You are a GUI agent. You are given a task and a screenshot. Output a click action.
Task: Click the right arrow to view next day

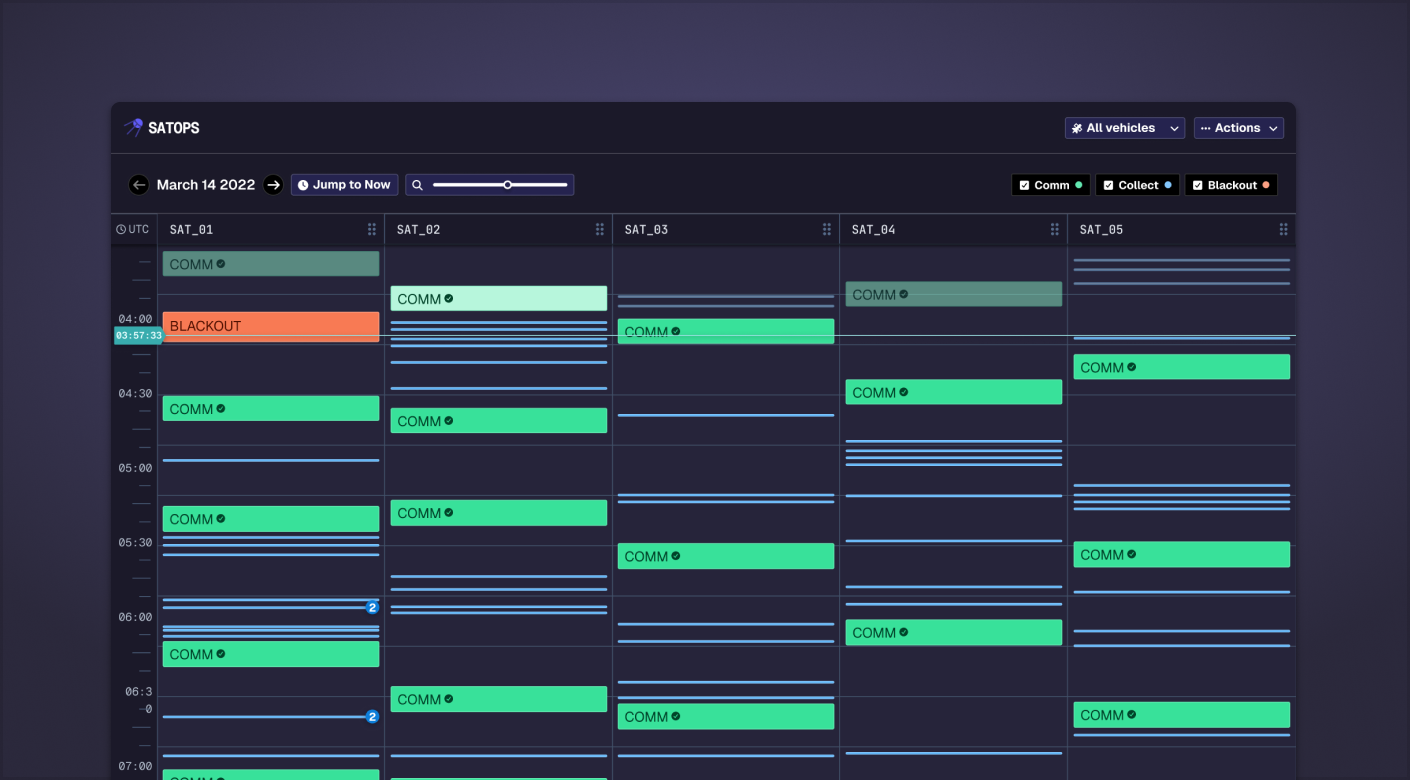point(273,184)
